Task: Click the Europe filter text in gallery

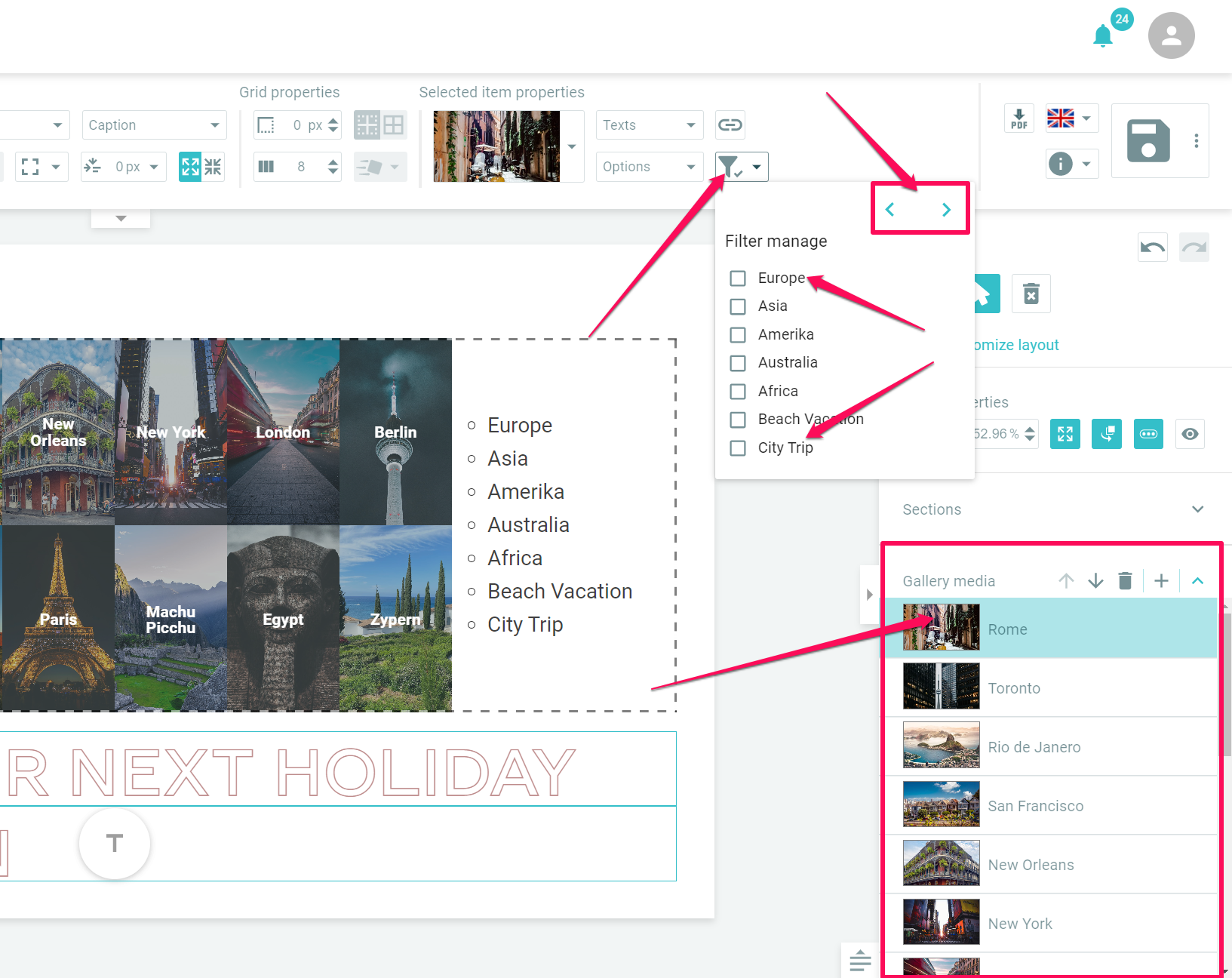Action: 520,426
